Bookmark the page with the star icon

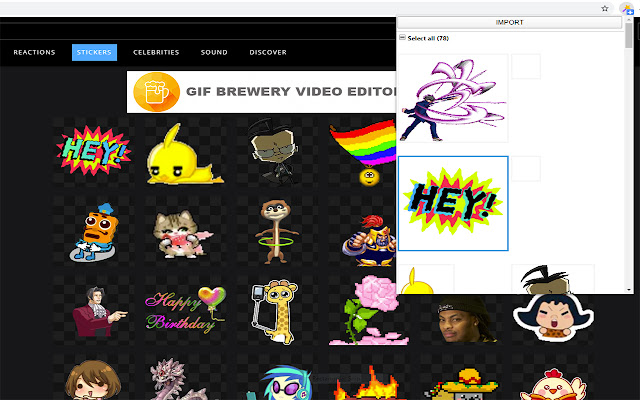(x=605, y=8)
